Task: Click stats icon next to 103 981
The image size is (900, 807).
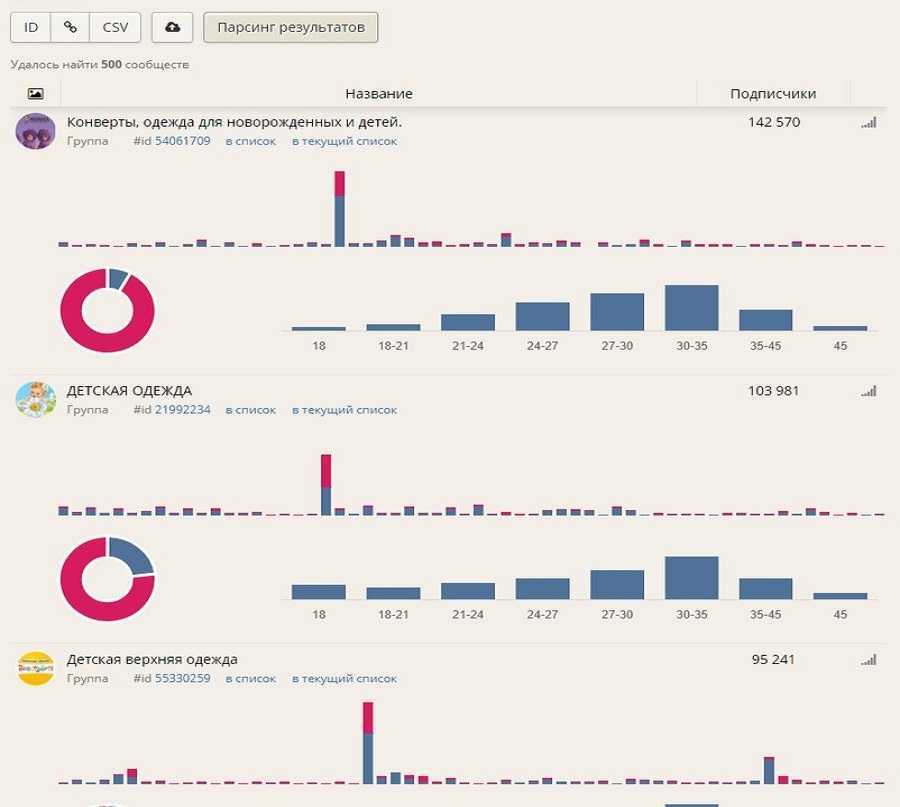Action: coord(869,391)
